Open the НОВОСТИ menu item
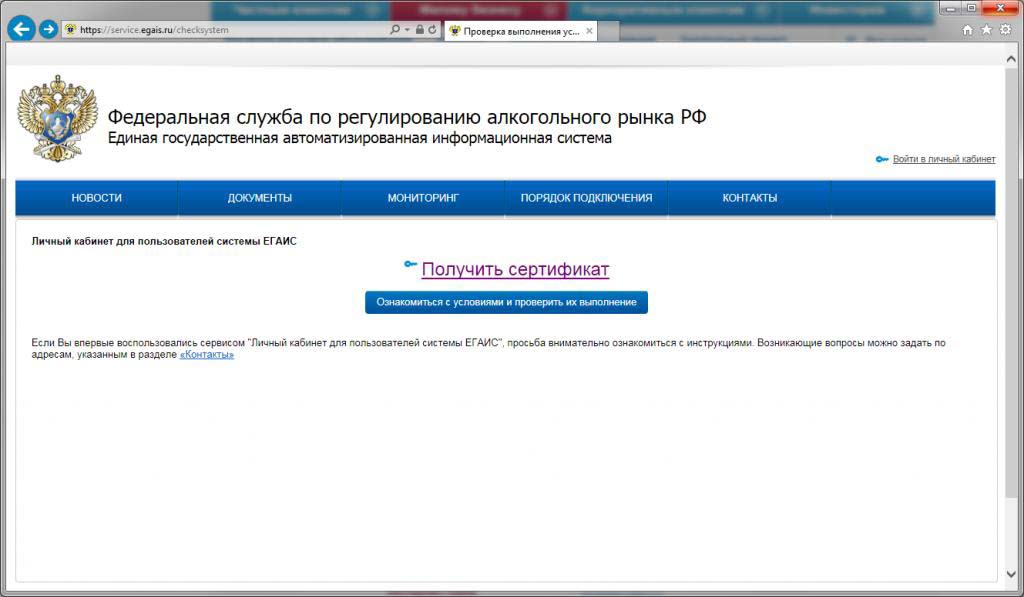The width and height of the screenshot is (1024, 597). [97, 198]
